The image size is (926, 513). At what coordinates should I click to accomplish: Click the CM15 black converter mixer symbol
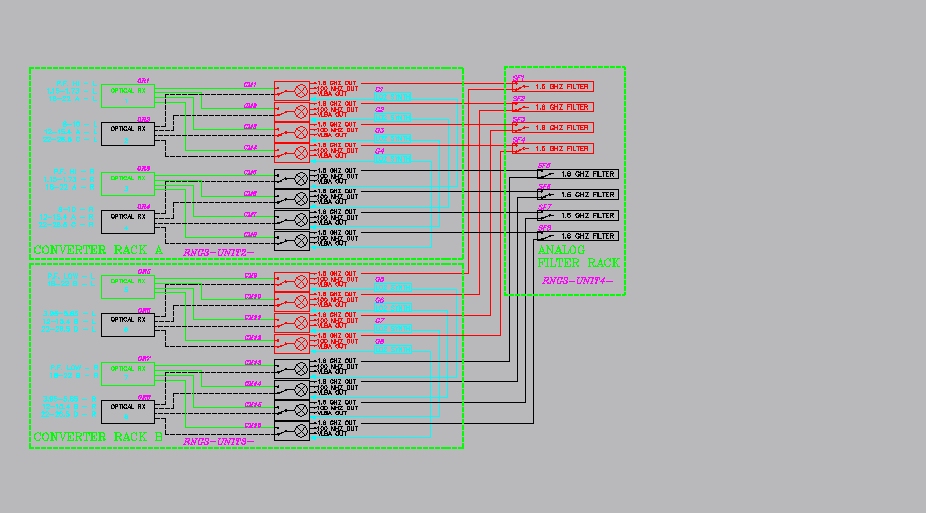point(292,410)
